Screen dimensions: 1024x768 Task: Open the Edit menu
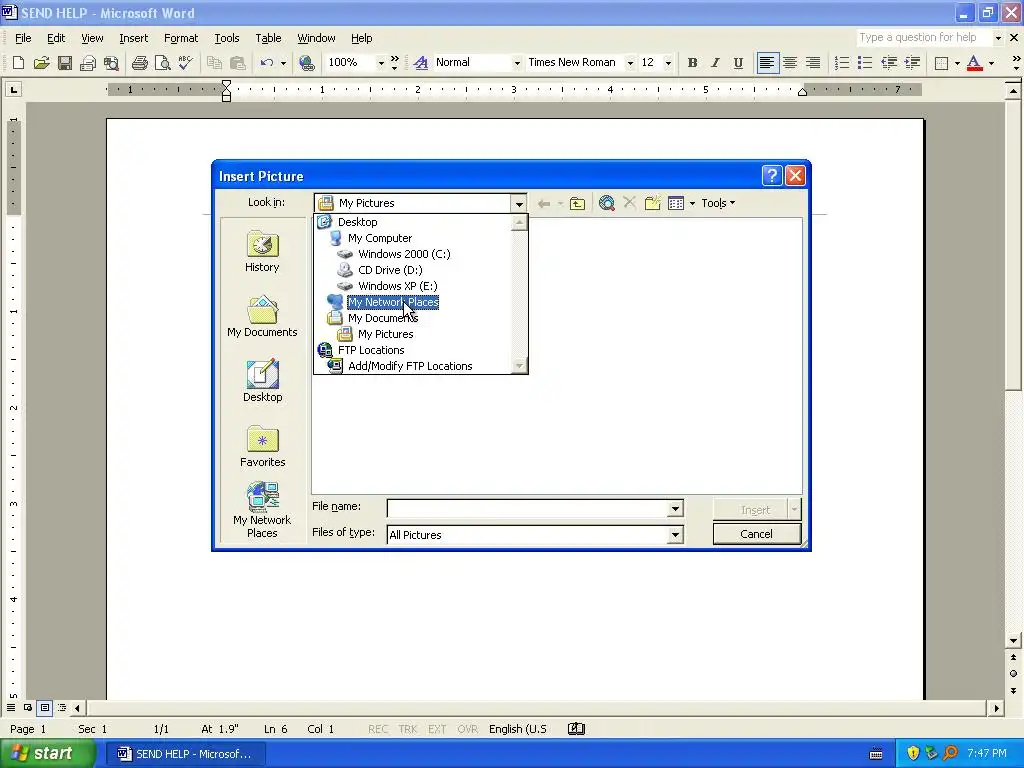[x=56, y=38]
